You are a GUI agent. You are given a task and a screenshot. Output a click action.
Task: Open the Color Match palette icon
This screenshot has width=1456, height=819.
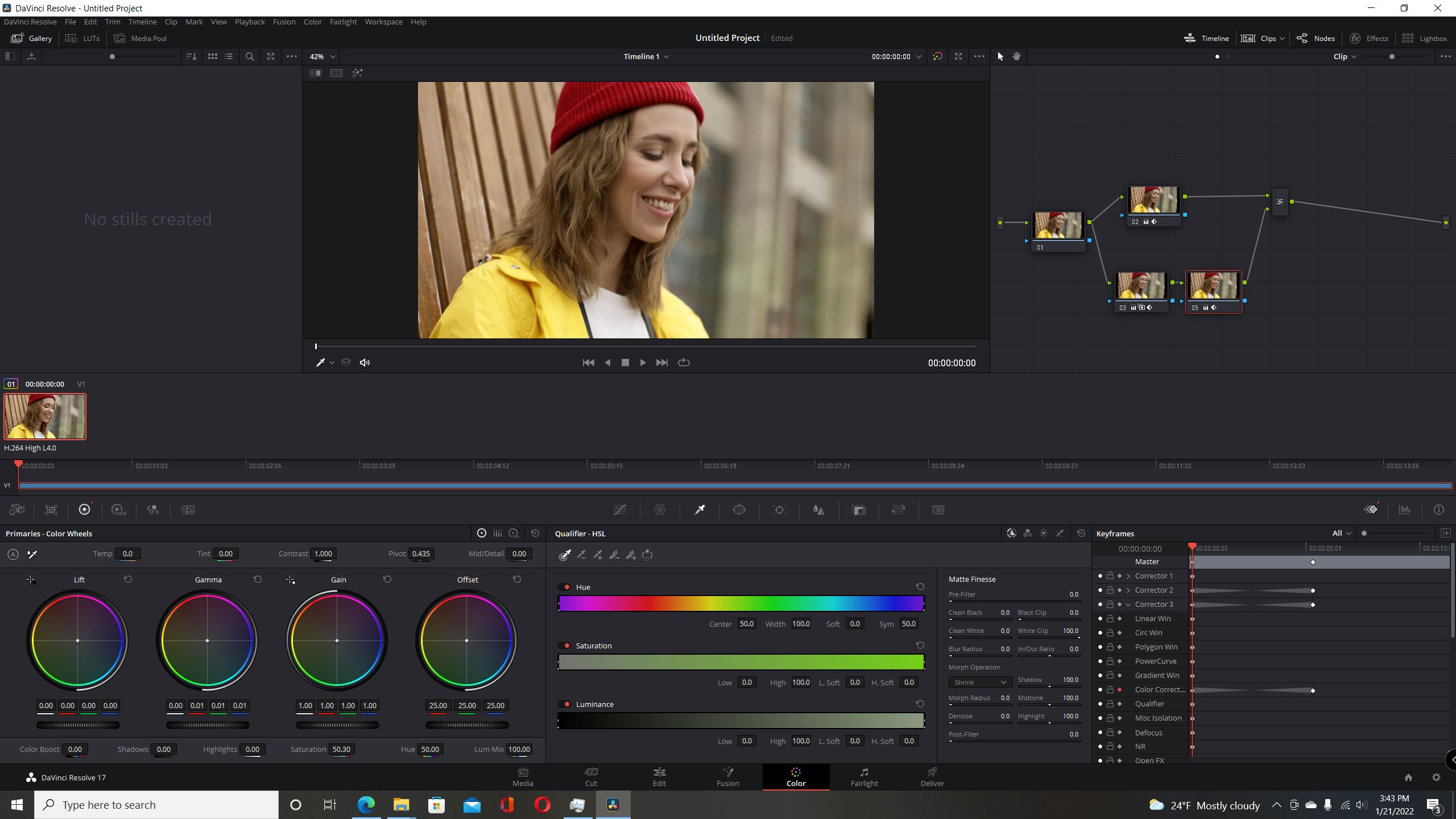[x=51, y=510]
